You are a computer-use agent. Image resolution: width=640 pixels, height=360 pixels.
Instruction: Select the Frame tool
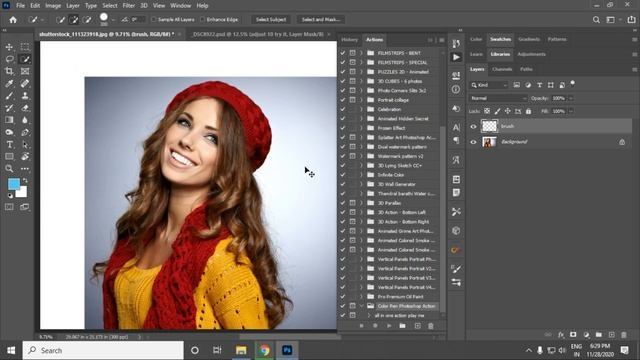[25, 71]
